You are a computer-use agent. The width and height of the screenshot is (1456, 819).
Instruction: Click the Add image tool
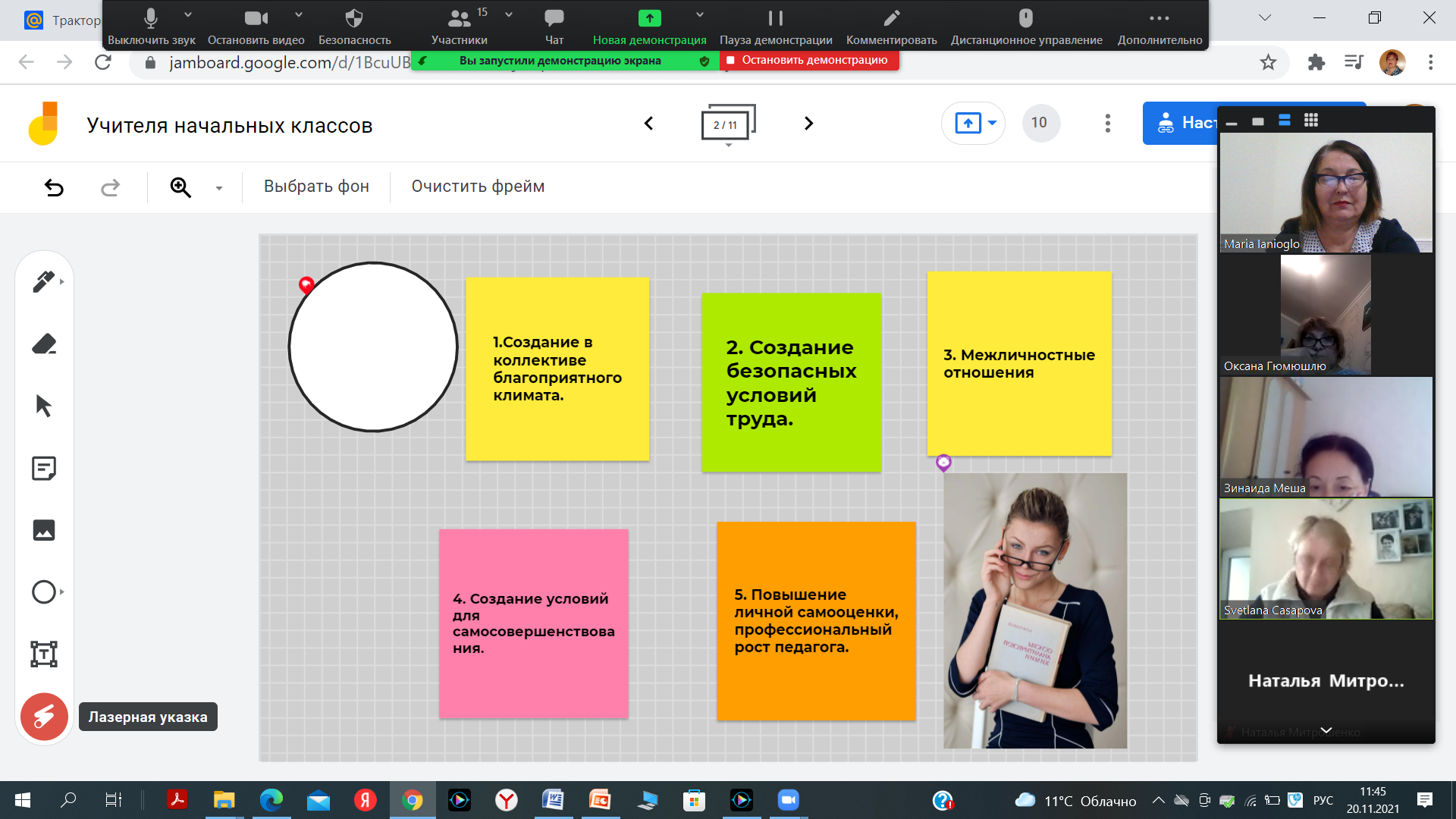pos(44,530)
